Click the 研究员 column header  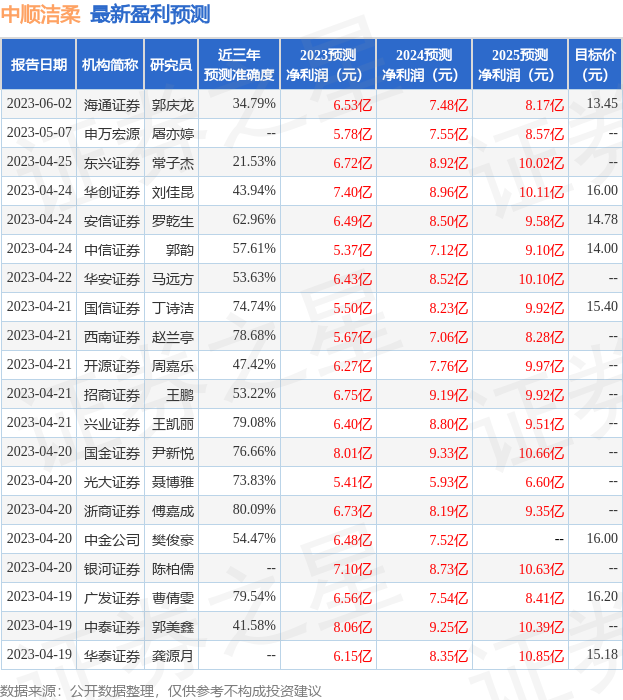[171, 65]
